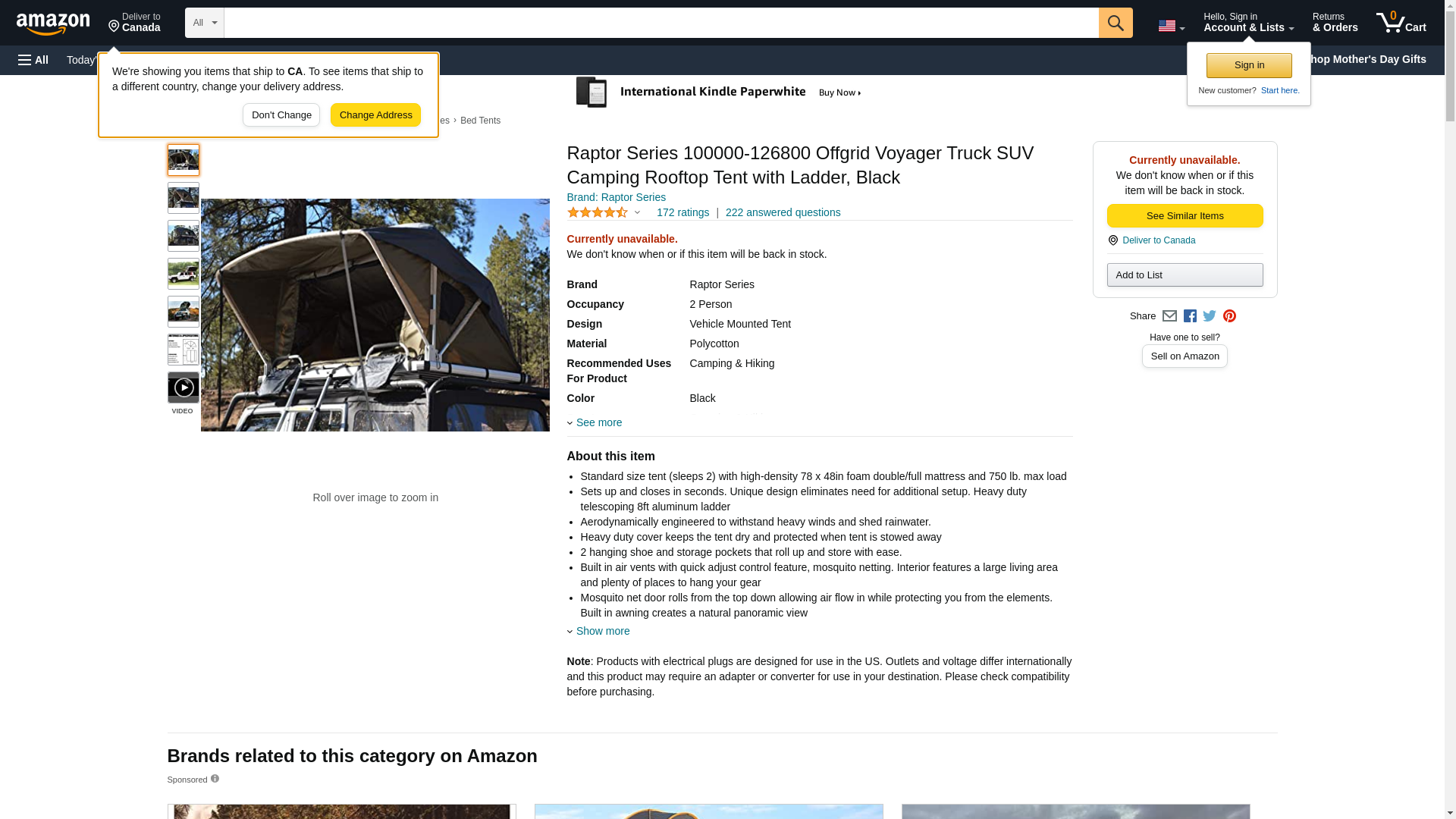Open the language flag dropdown
The image size is (1456, 819).
tap(1171, 26)
